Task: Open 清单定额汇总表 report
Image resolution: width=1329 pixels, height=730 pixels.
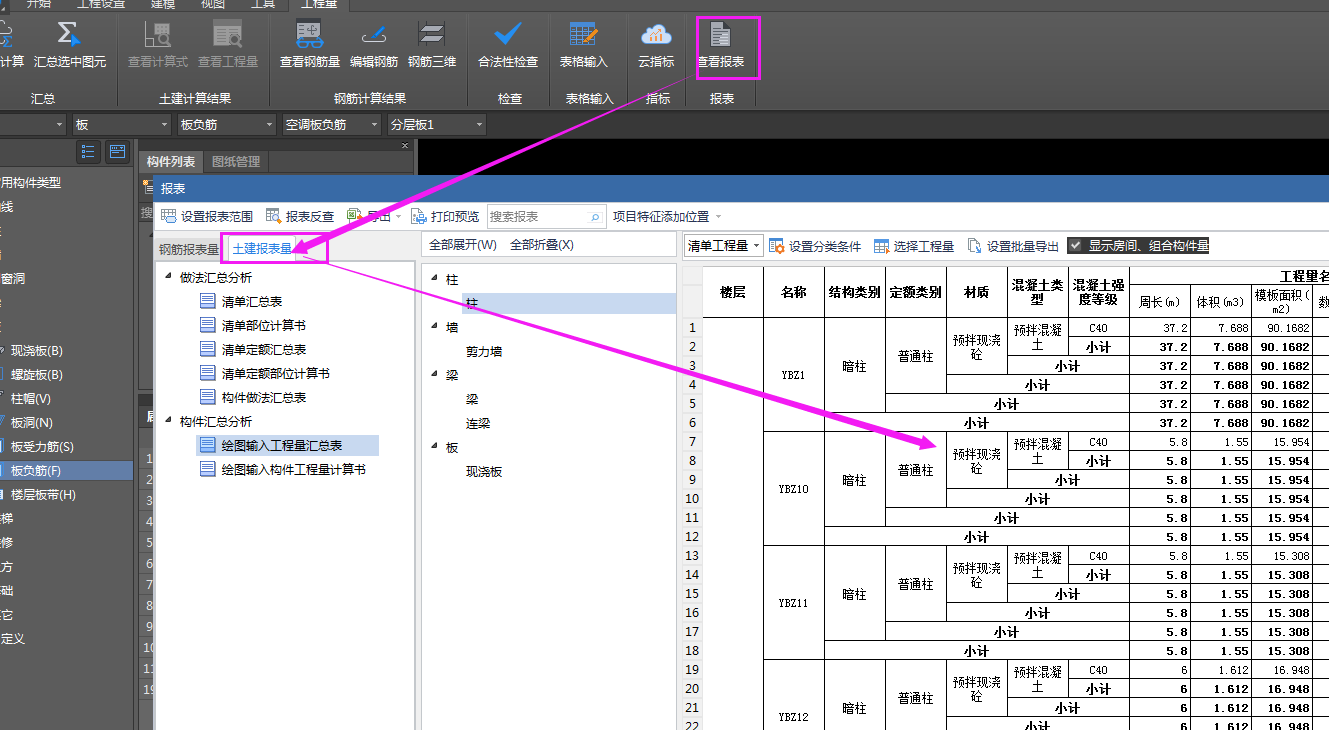Action: pos(263,349)
